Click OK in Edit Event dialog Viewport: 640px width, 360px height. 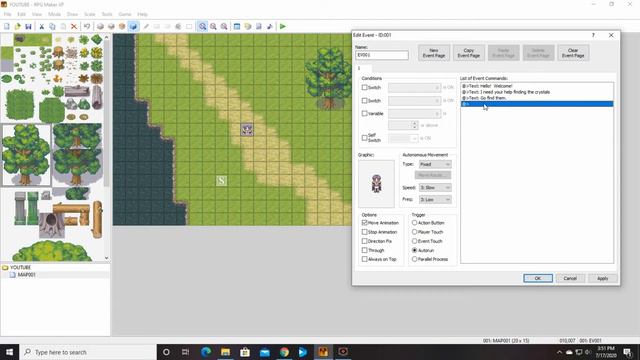[538, 278]
